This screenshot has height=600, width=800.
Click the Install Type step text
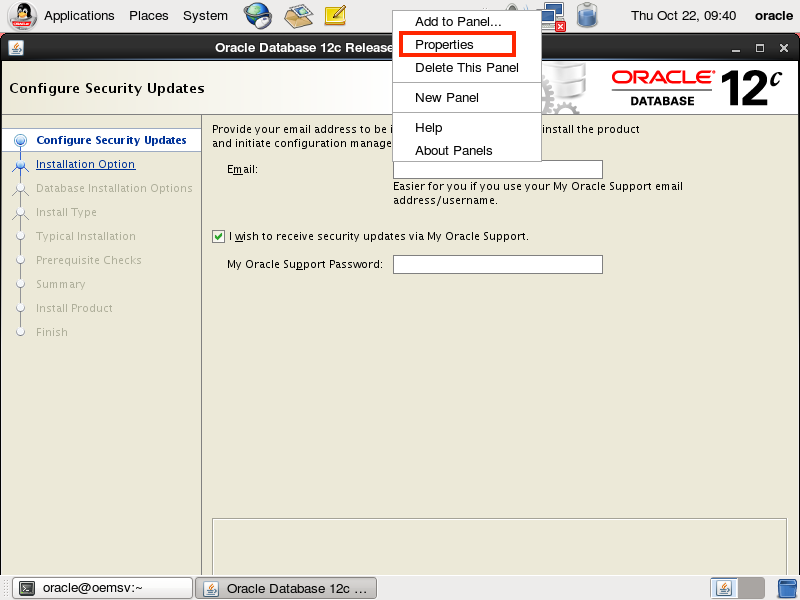pos(66,212)
